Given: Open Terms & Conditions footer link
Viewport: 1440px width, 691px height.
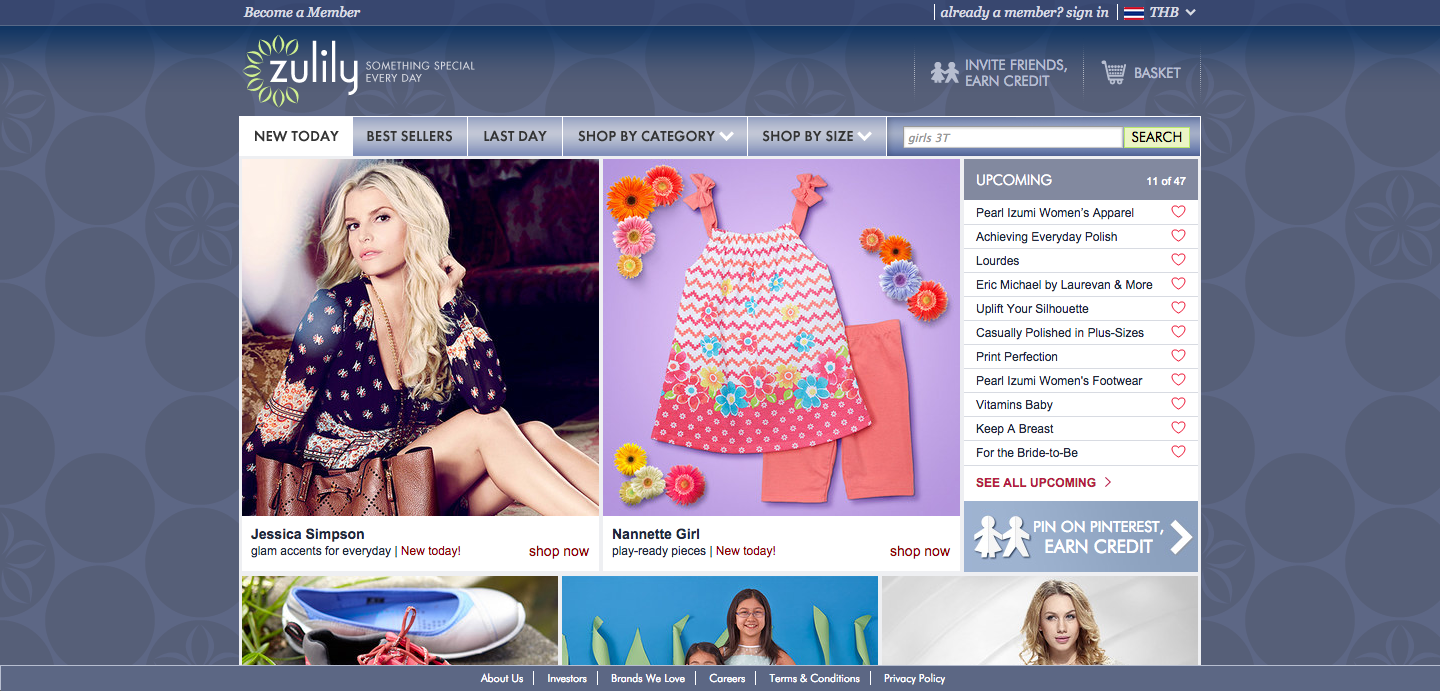Looking at the screenshot, I should pos(814,678).
